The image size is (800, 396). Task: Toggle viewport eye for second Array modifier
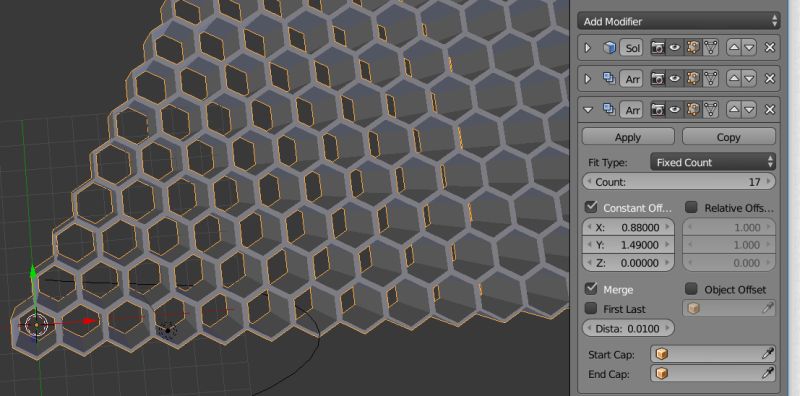coord(675,109)
